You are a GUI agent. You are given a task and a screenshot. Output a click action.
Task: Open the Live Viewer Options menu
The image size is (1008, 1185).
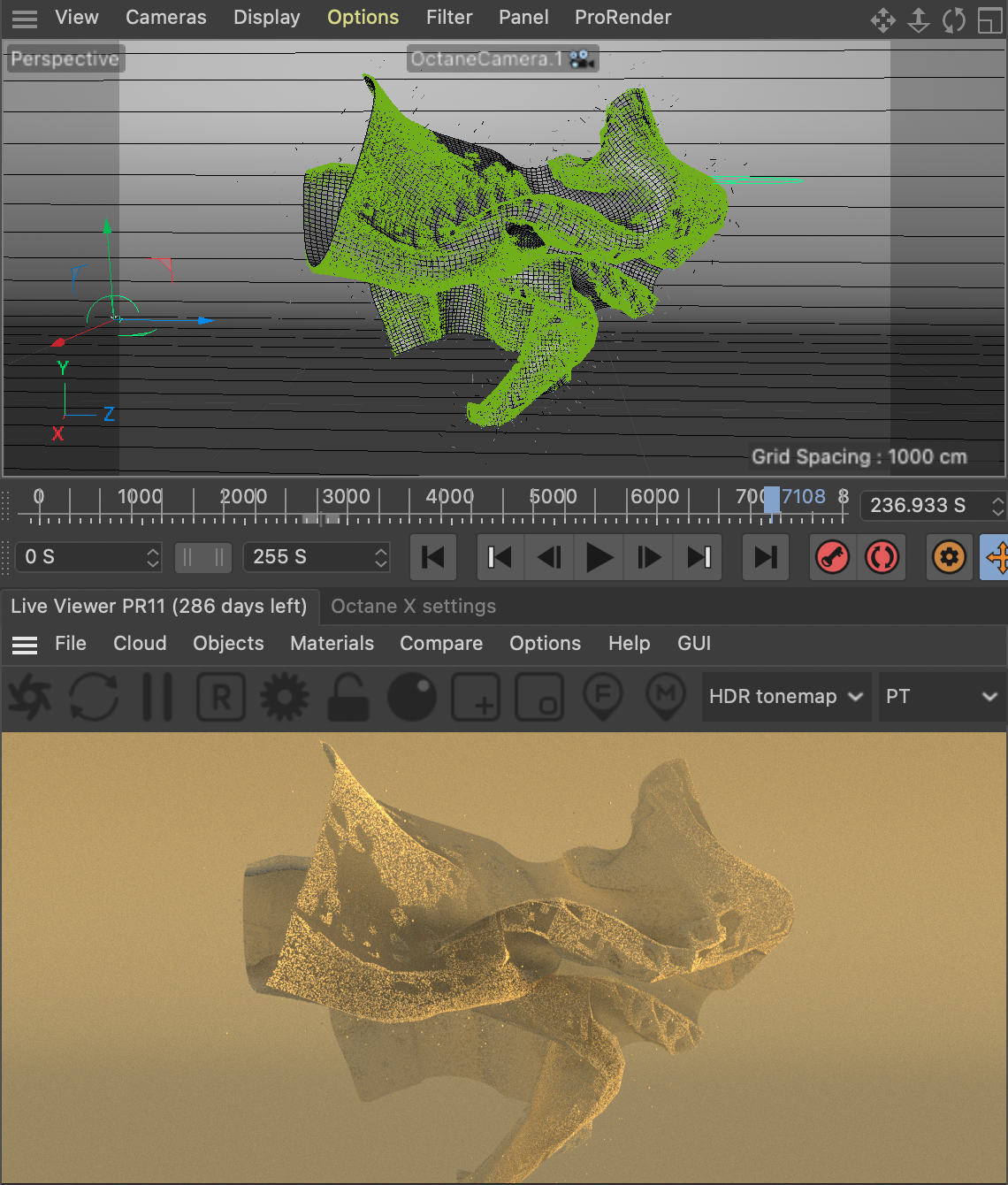tap(545, 643)
